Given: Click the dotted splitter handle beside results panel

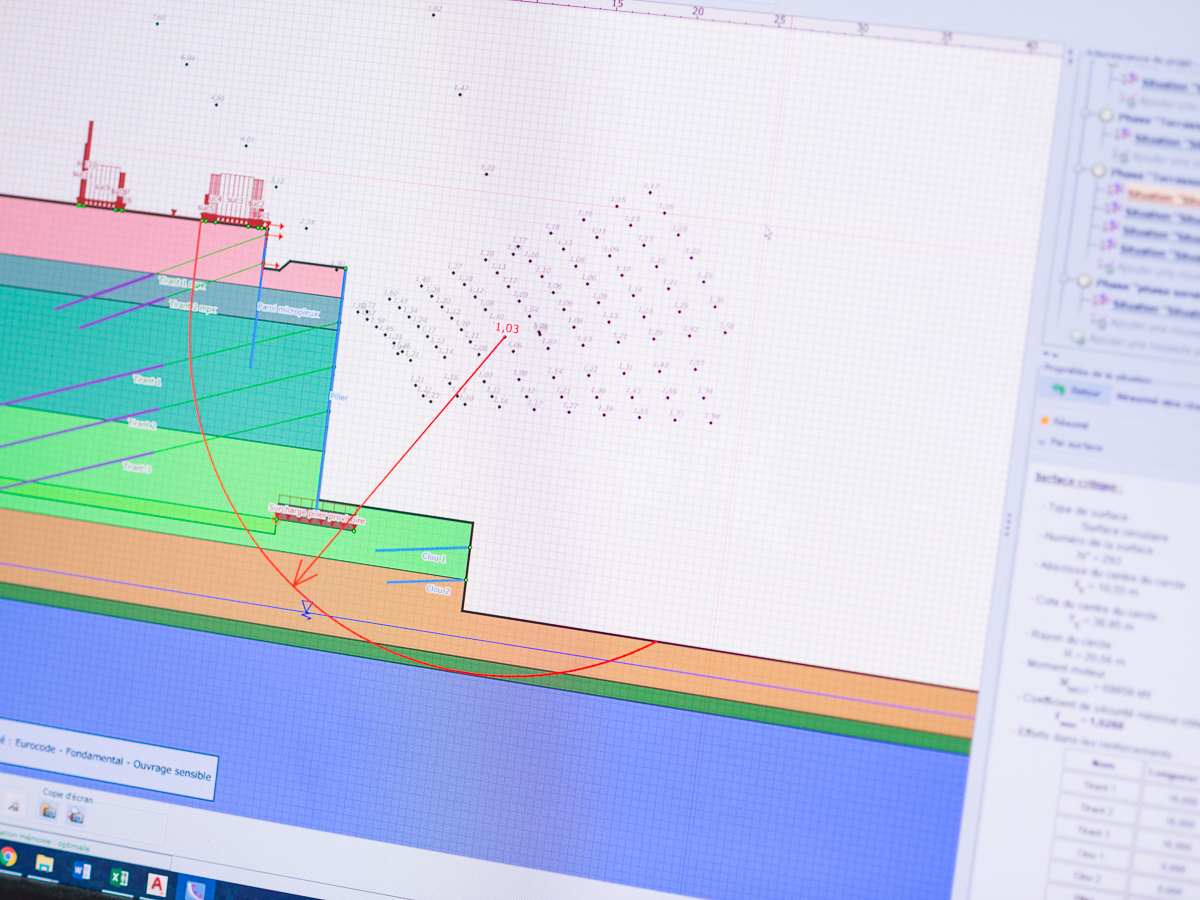Looking at the screenshot, I should (x=1008, y=525).
